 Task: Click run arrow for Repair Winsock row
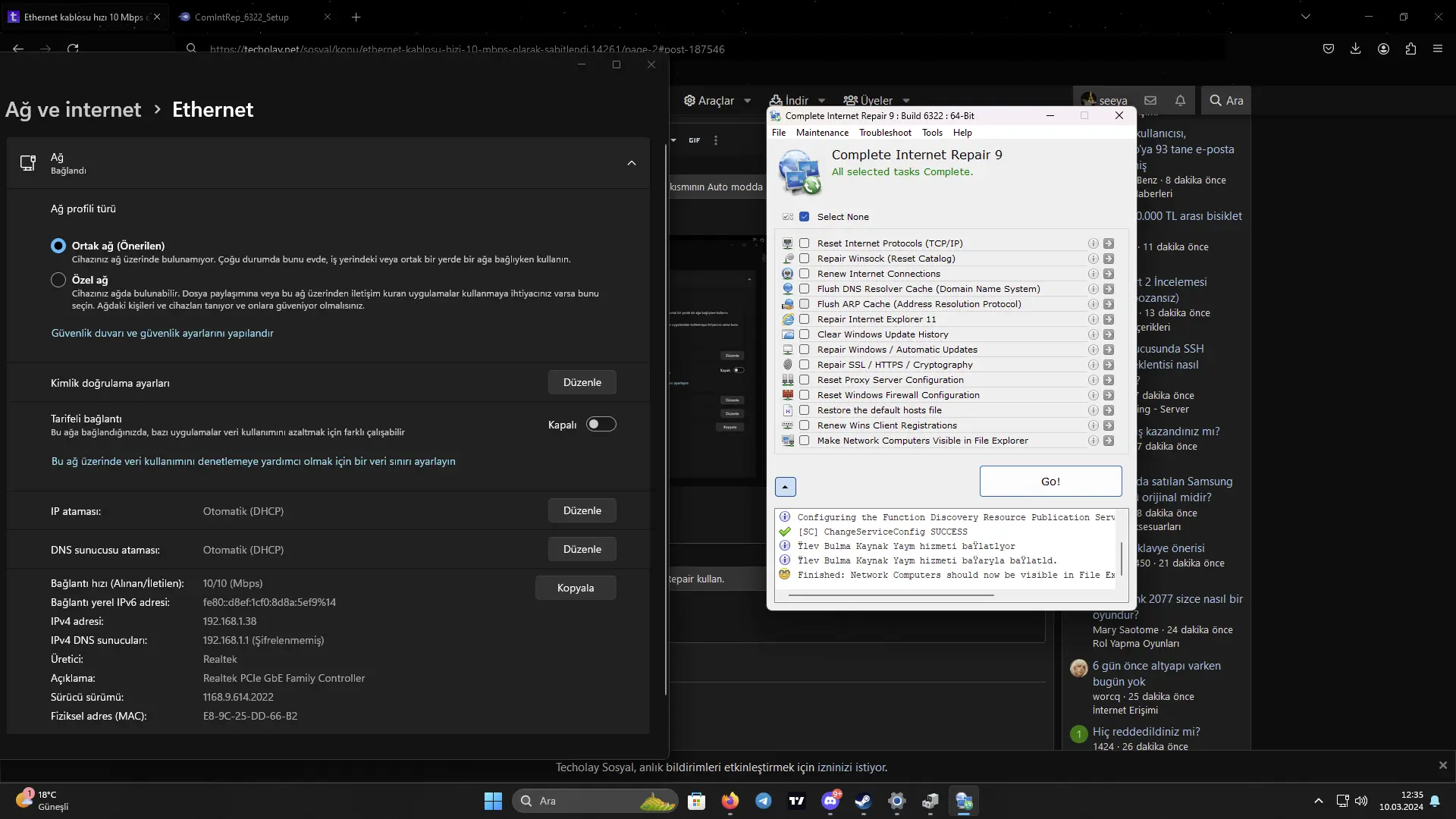[1109, 259]
